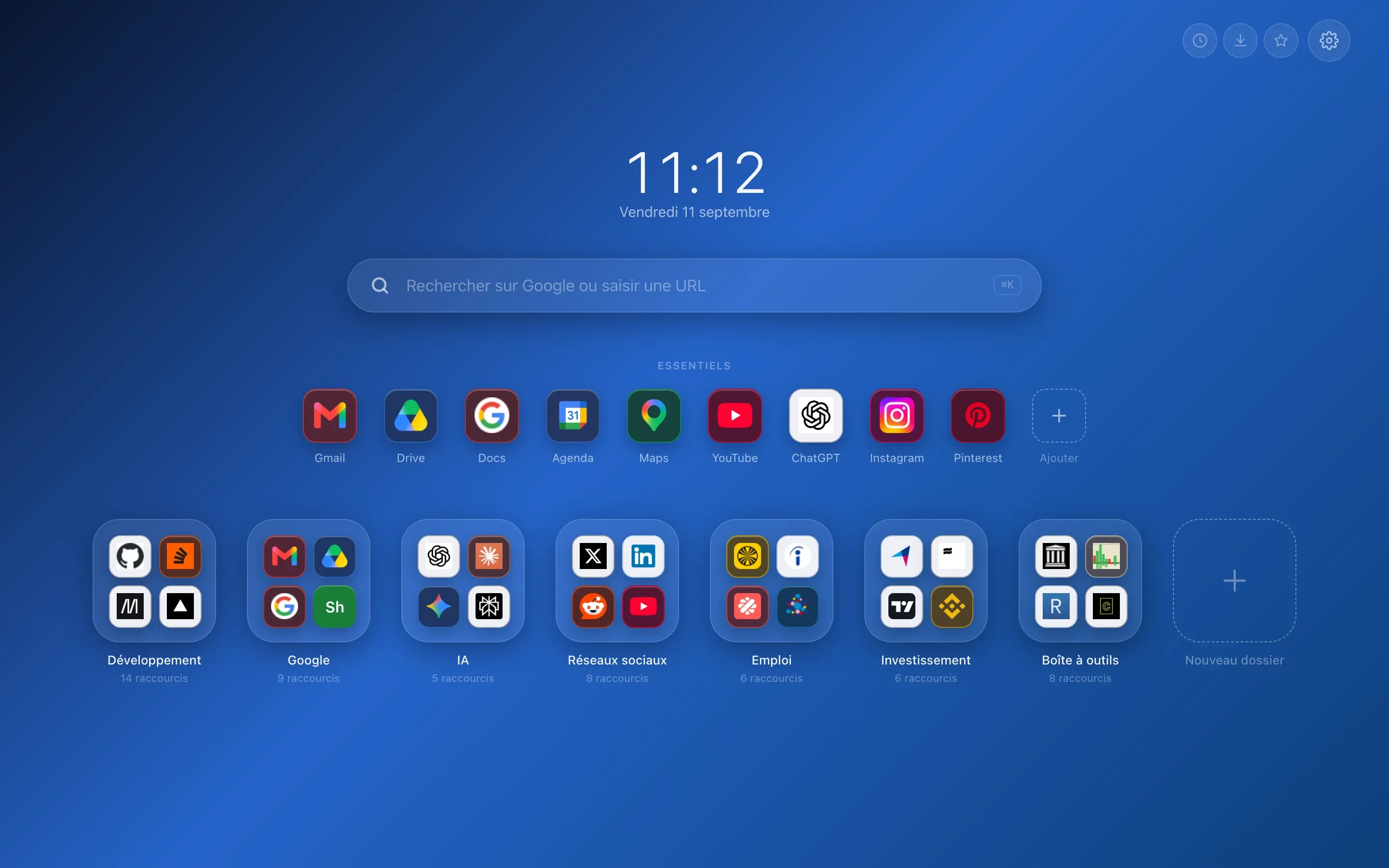Open LinkedIn in the Réseaux sociaux folder
The image size is (1389, 868).
[x=643, y=556]
